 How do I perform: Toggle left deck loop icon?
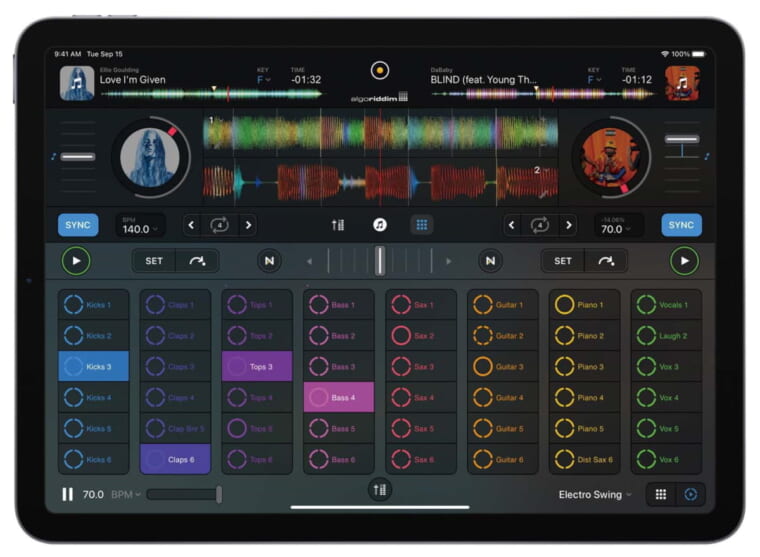(219, 225)
